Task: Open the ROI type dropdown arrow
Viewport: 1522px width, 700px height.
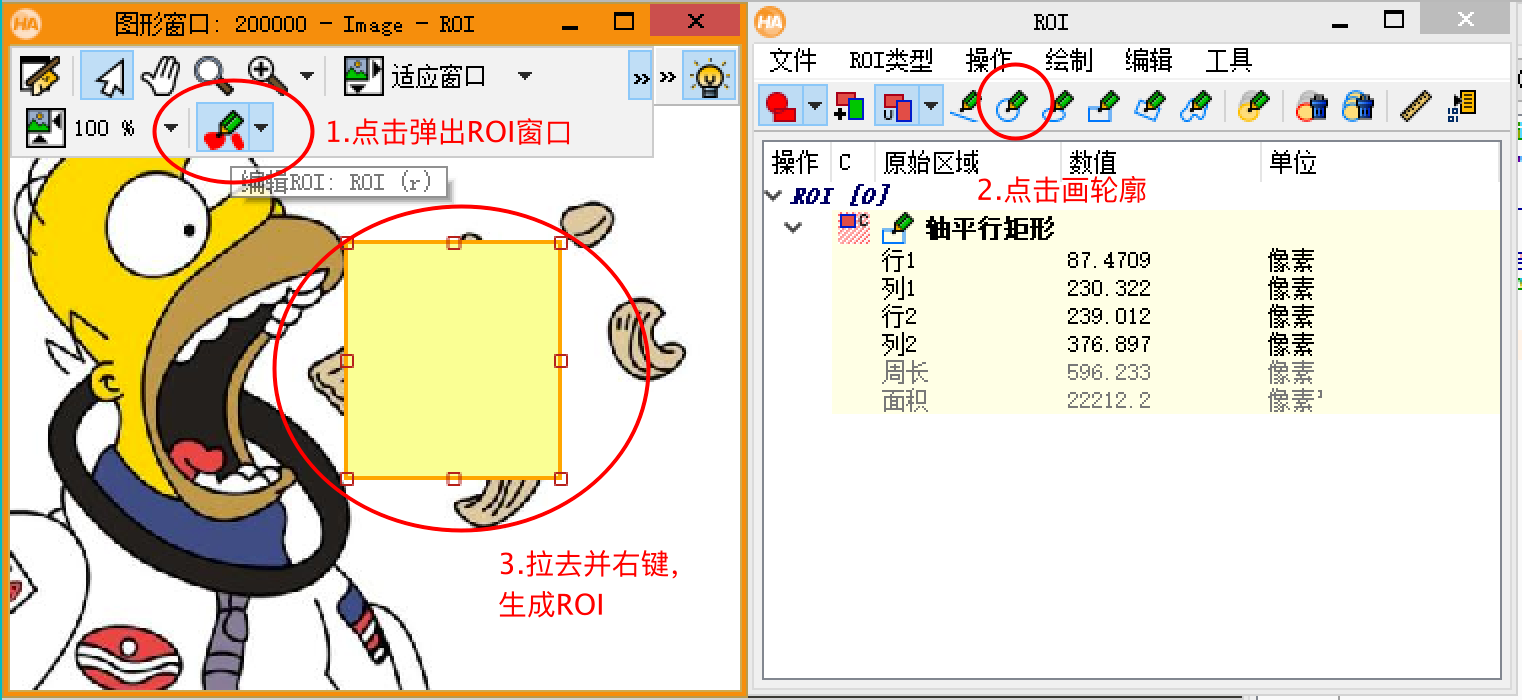Action: coord(815,105)
